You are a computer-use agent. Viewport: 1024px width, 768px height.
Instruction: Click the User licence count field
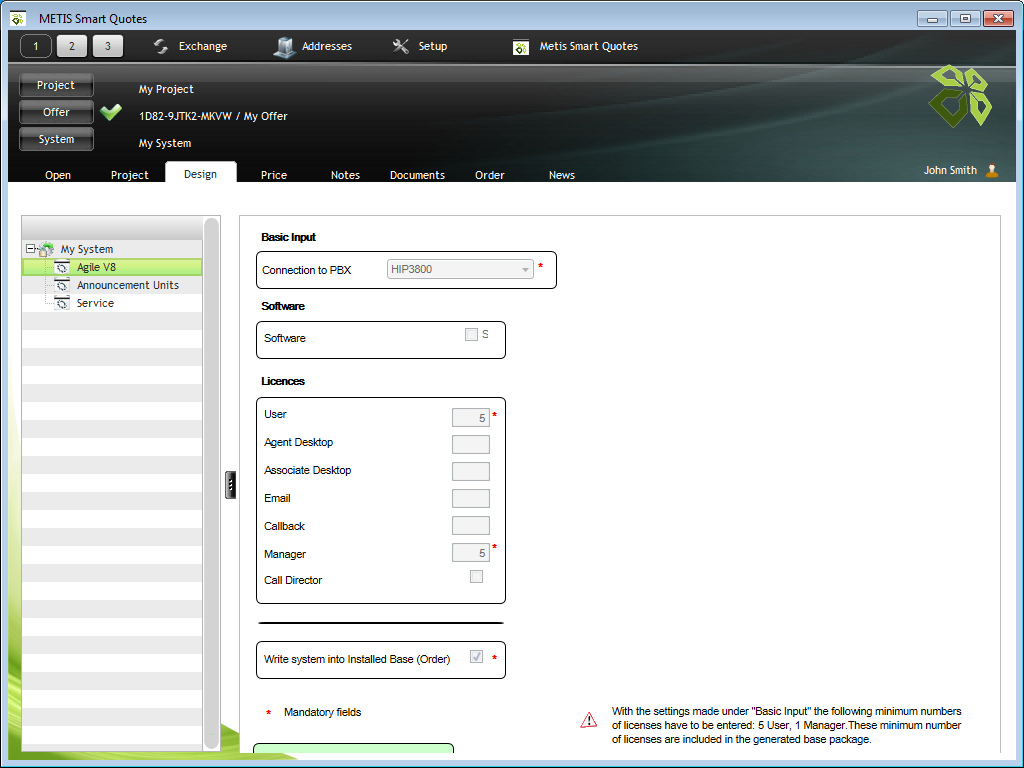tap(471, 417)
